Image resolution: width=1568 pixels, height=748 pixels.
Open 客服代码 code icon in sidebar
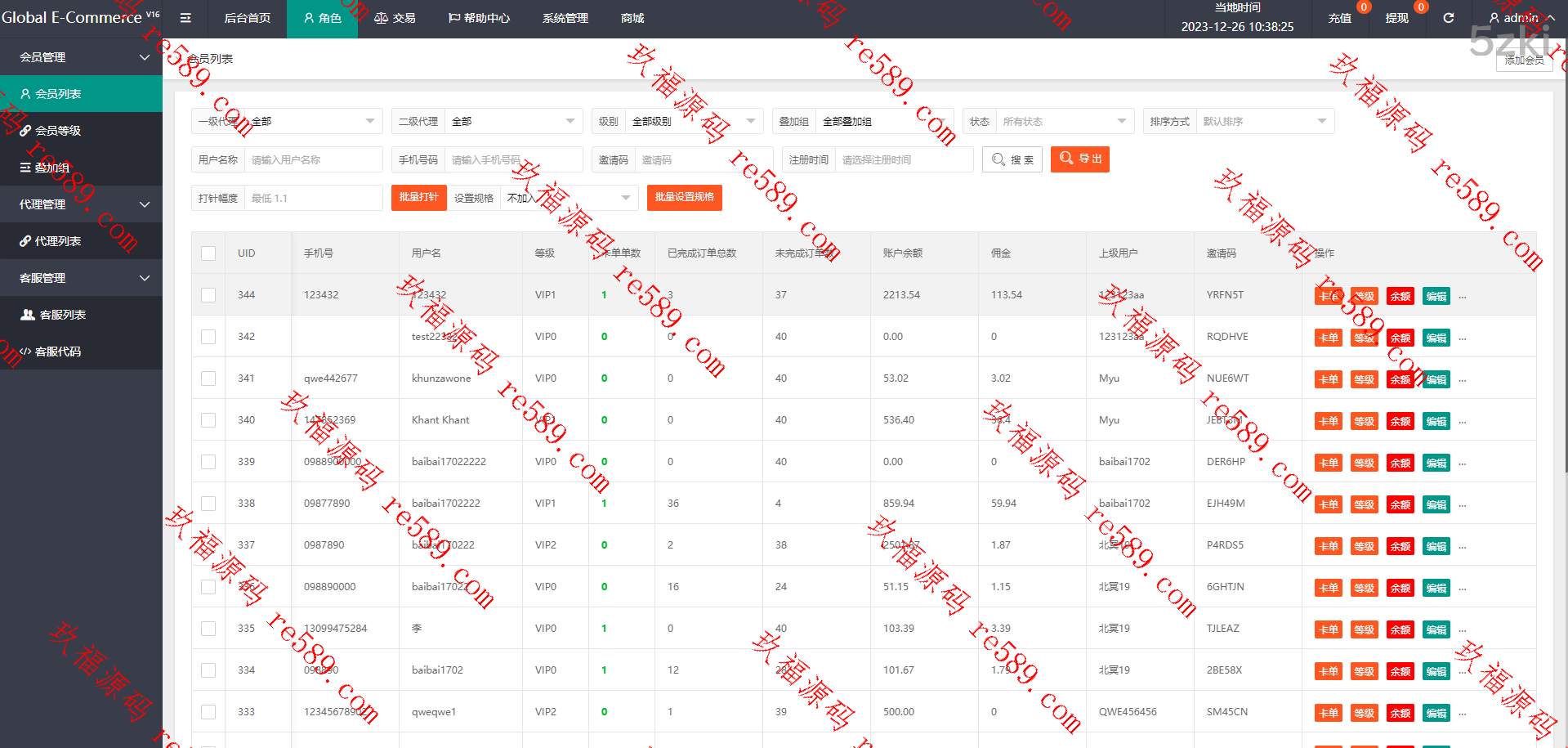point(25,352)
